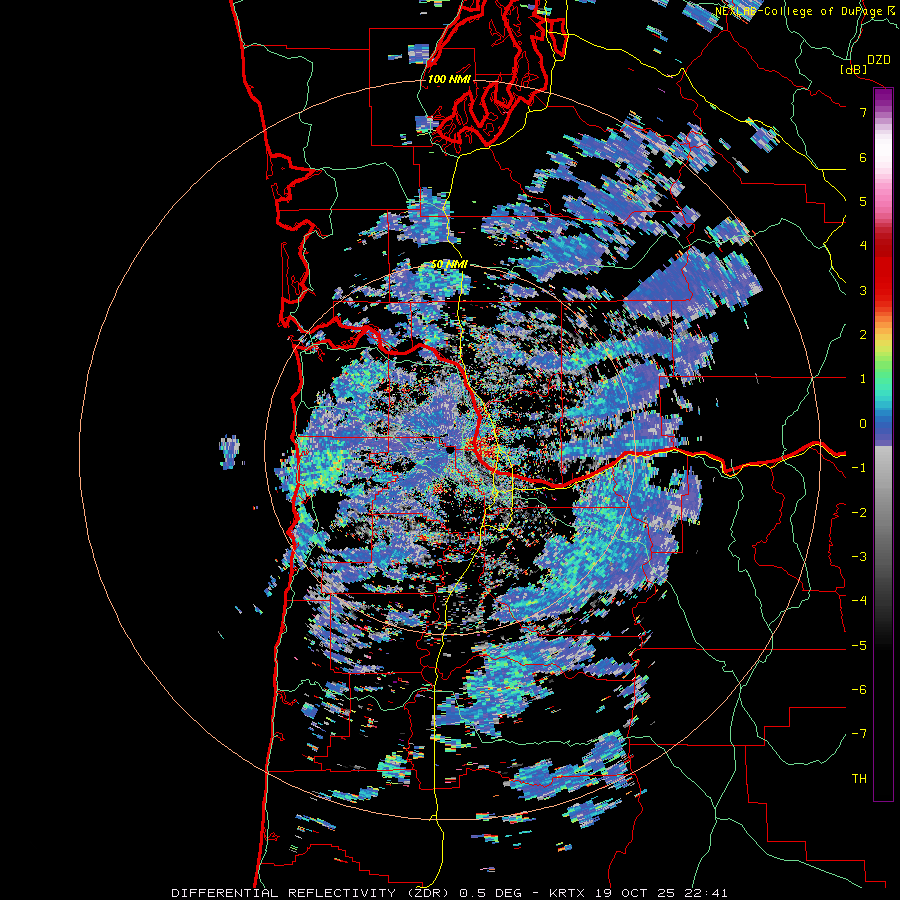Screen dimensions: 900x900
Task: Click the positive 1 scale value
Action: click(863, 379)
